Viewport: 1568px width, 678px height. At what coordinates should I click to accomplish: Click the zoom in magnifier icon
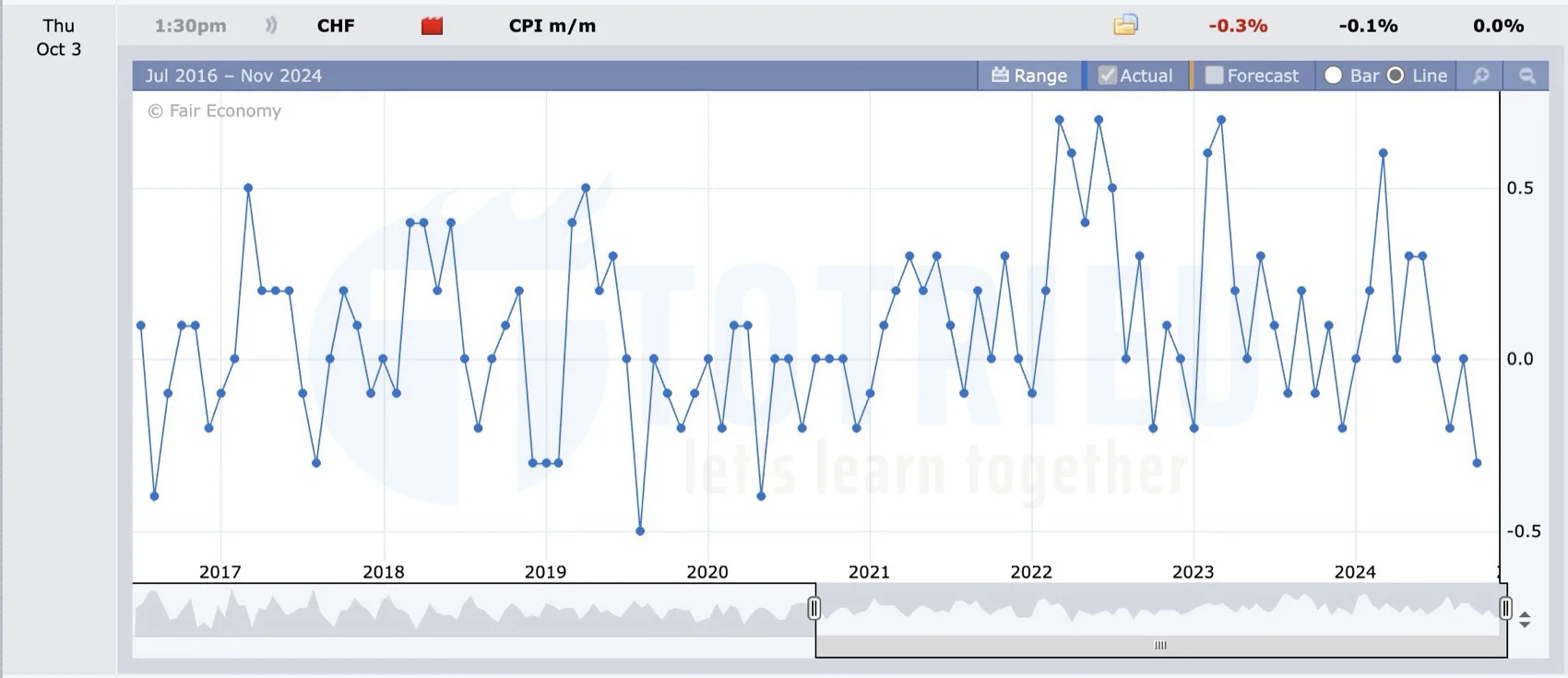pos(1480,76)
